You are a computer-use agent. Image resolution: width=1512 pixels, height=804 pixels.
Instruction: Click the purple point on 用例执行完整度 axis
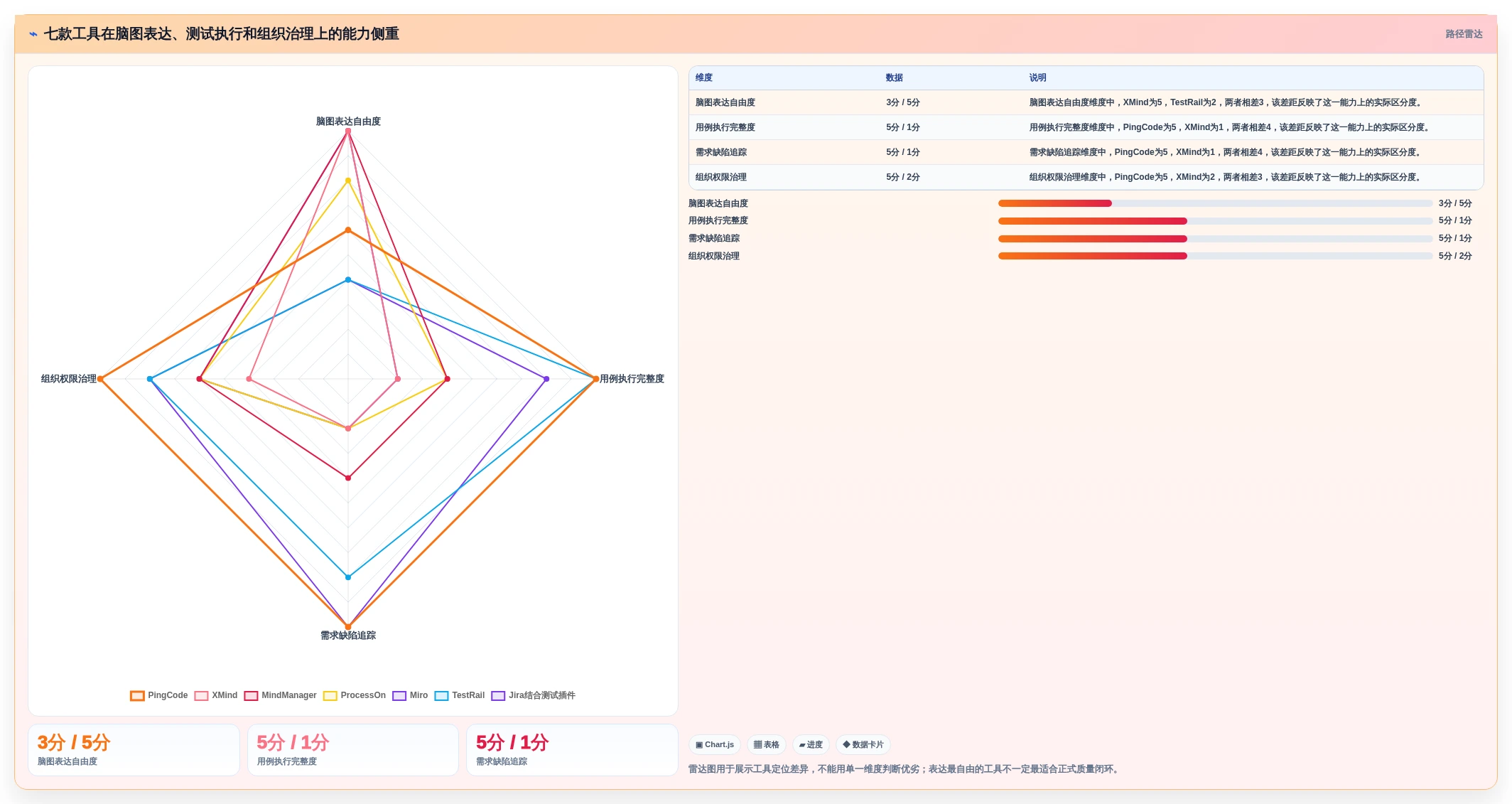pos(546,379)
